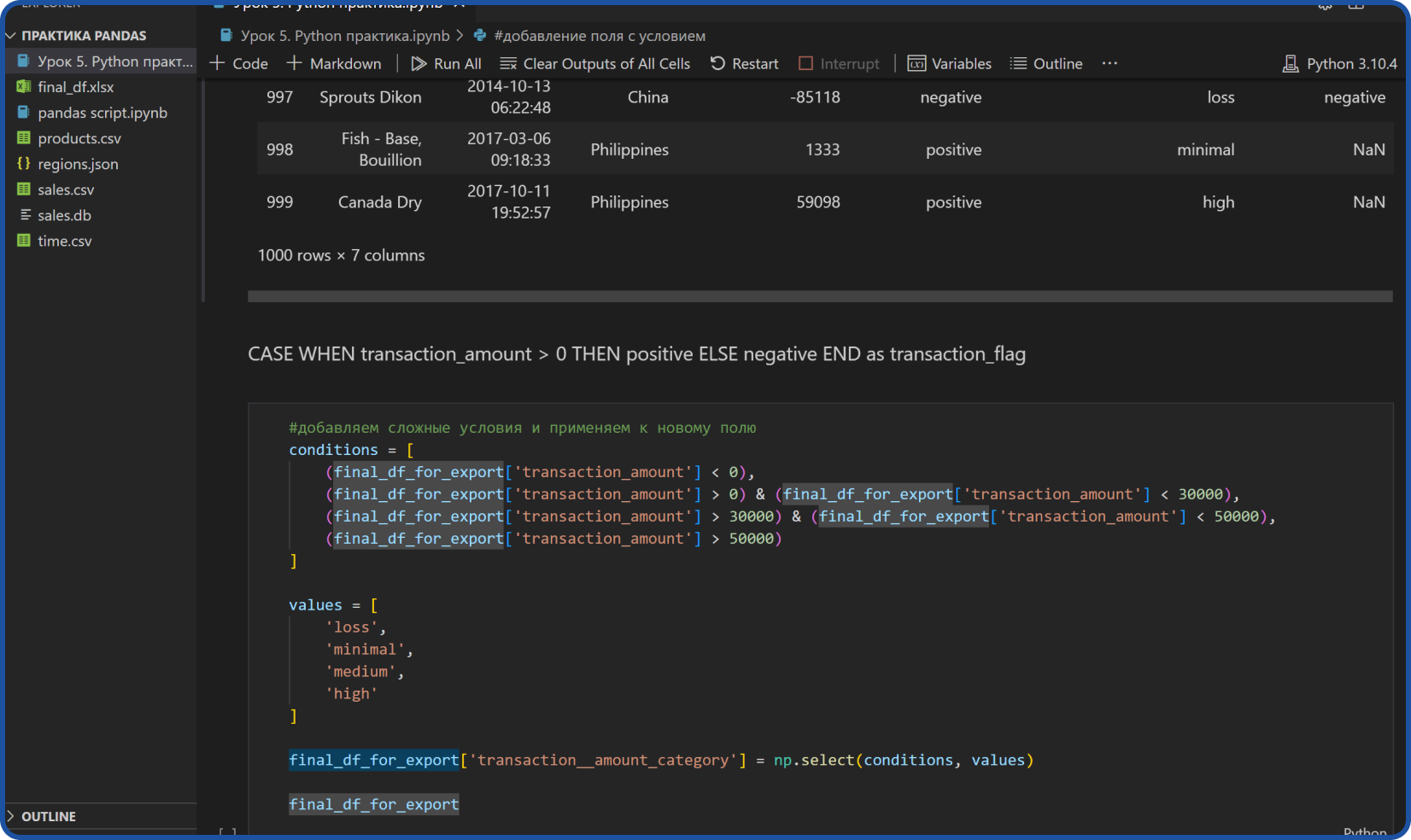This screenshot has height=840, width=1411.
Task: Add a new Code cell
Action: (x=239, y=64)
